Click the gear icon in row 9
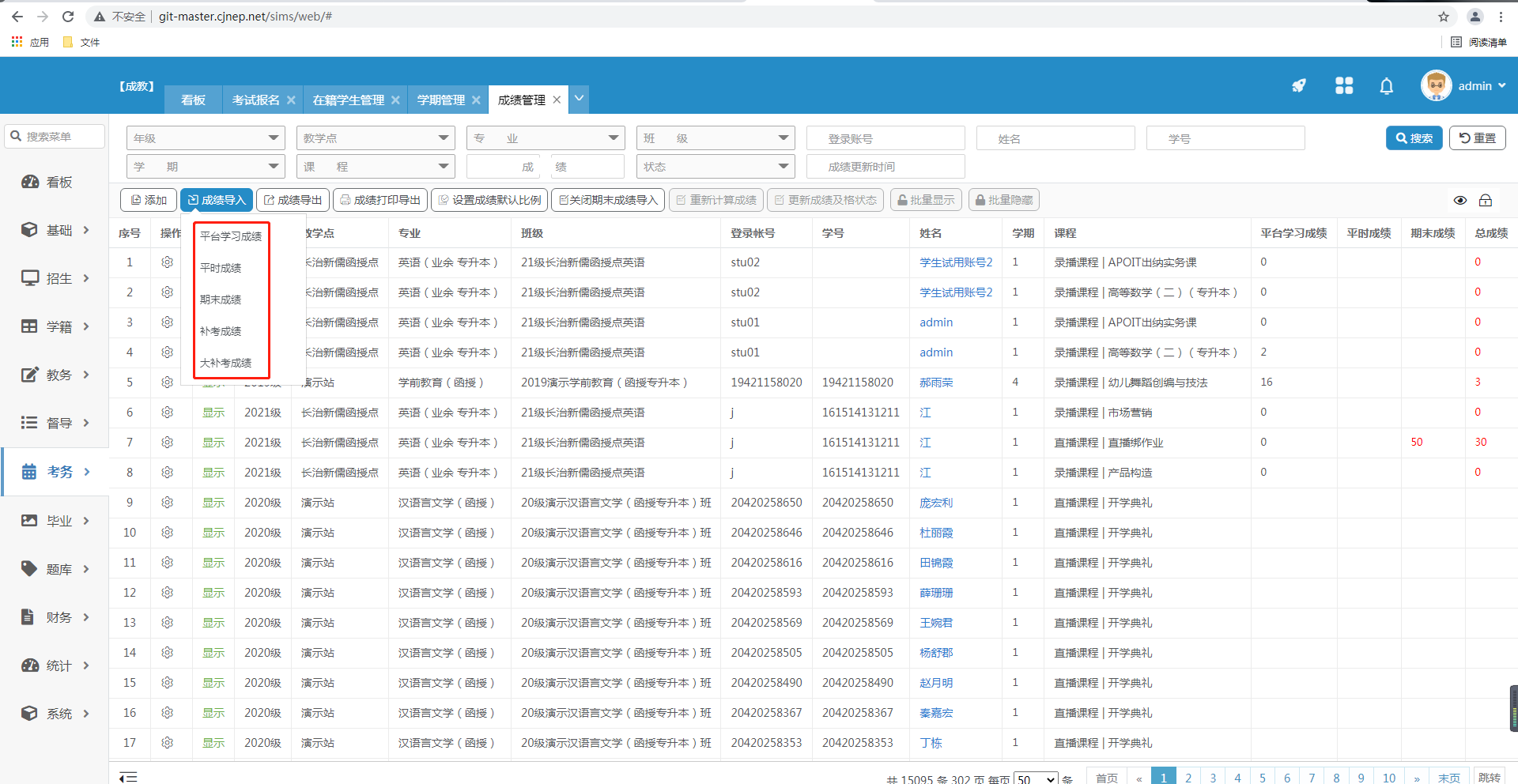Image resolution: width=1518 pixels, height=784 pixels. tap(167, 503)
